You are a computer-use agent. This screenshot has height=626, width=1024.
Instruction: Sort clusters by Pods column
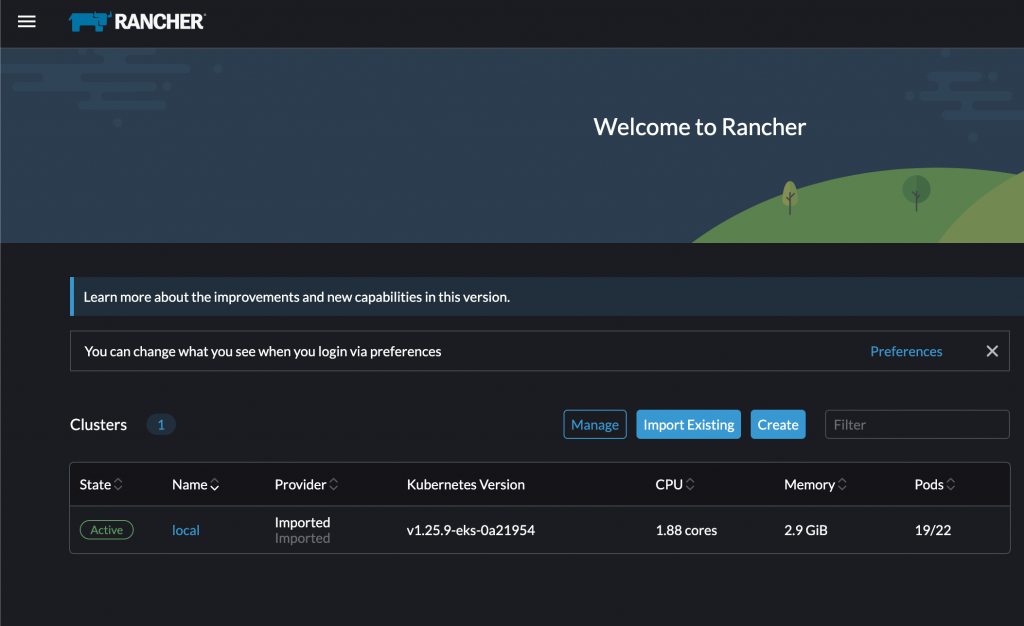pyautogui.click(x=935, y=484)
